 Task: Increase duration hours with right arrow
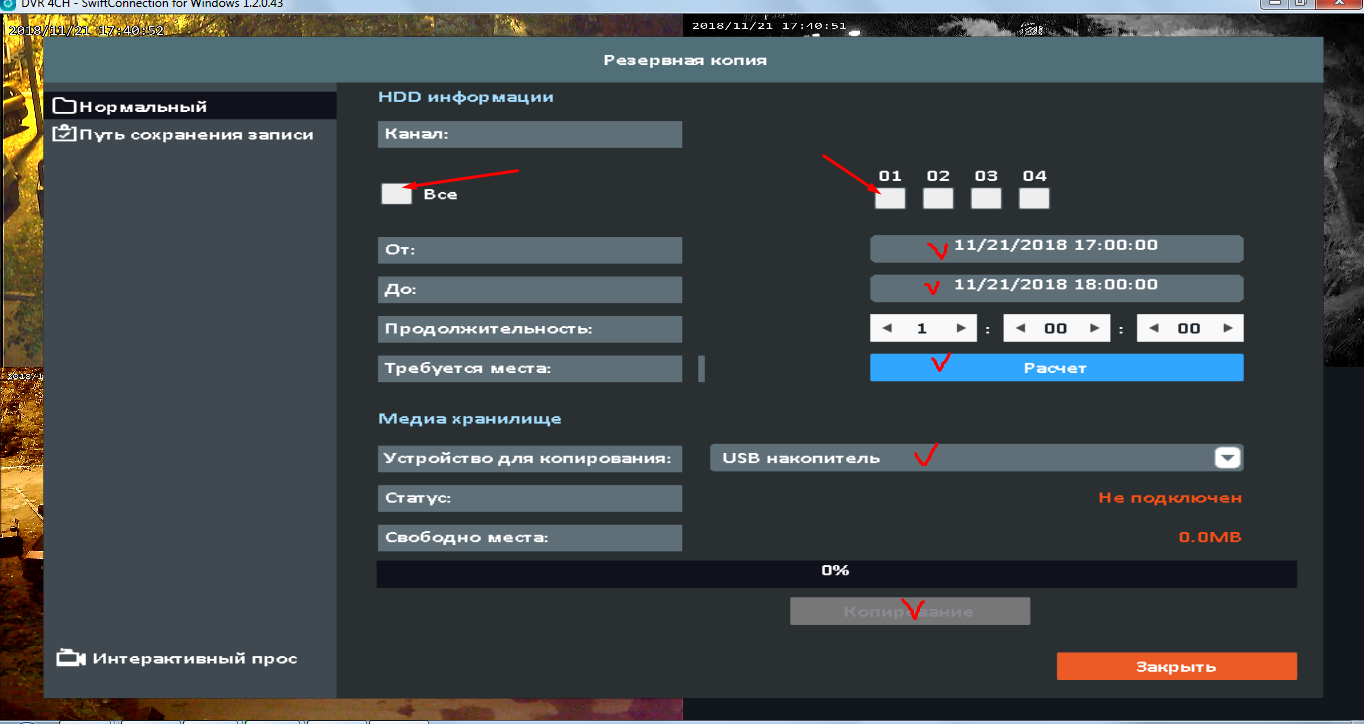coord(961,328)
